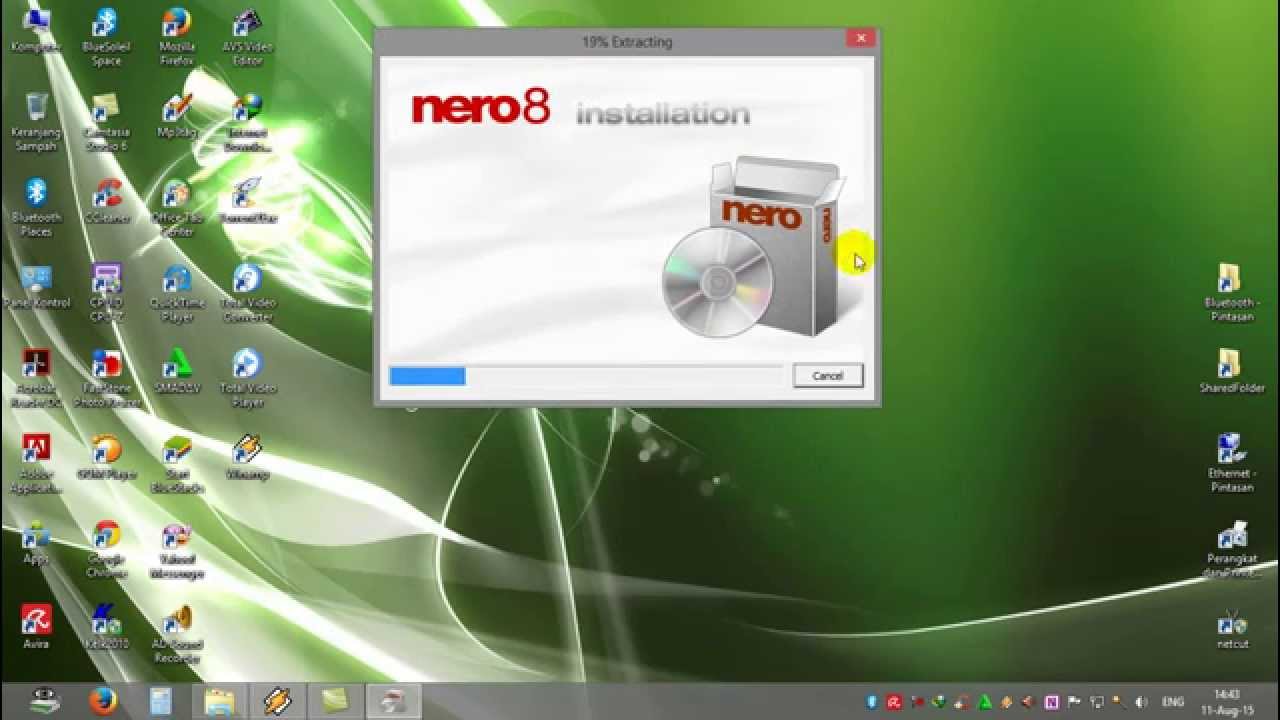Select the Mp3tag desktop shortcut

[x=177, y=116]
